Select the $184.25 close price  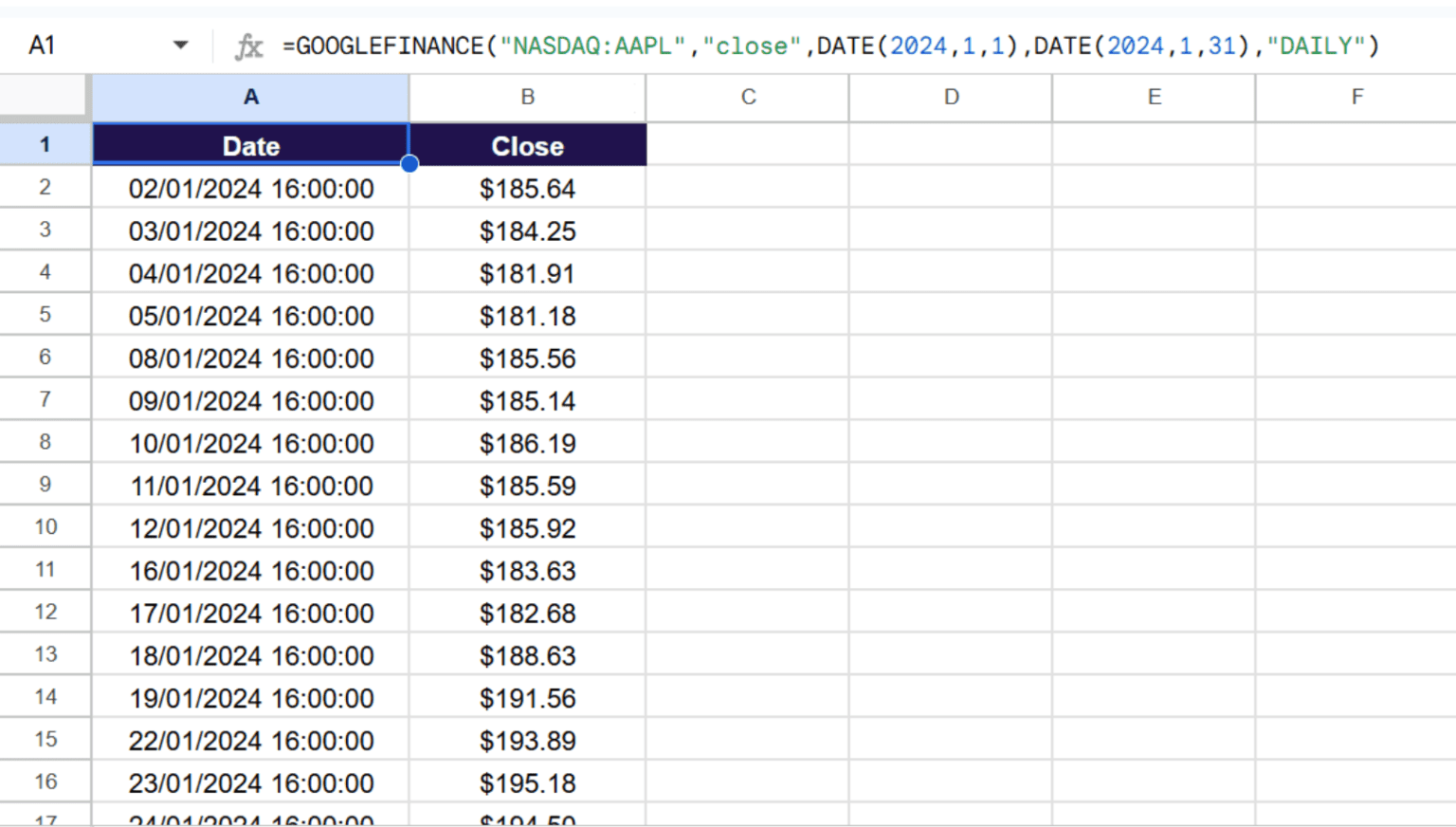tap(527, 230)
